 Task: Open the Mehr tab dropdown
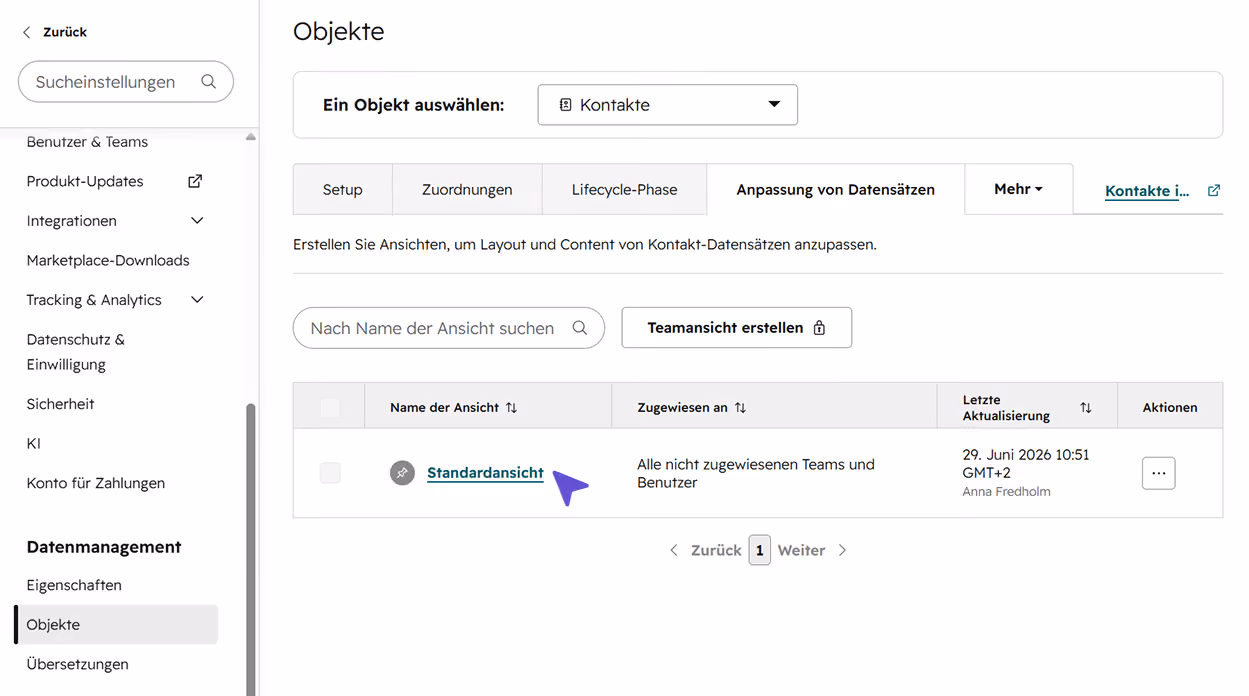(1019, 189)
